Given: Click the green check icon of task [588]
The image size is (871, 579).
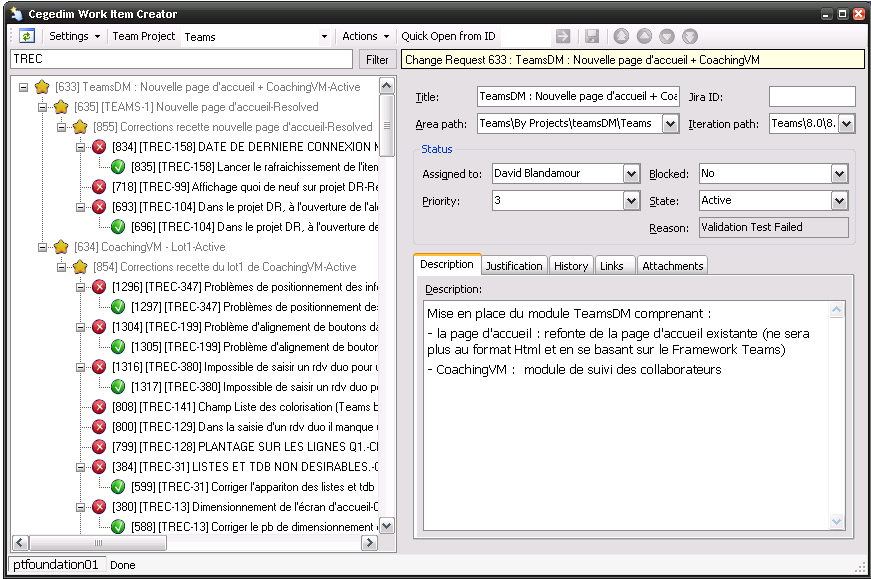Looking at the screenshot, I should click(118, 527).
